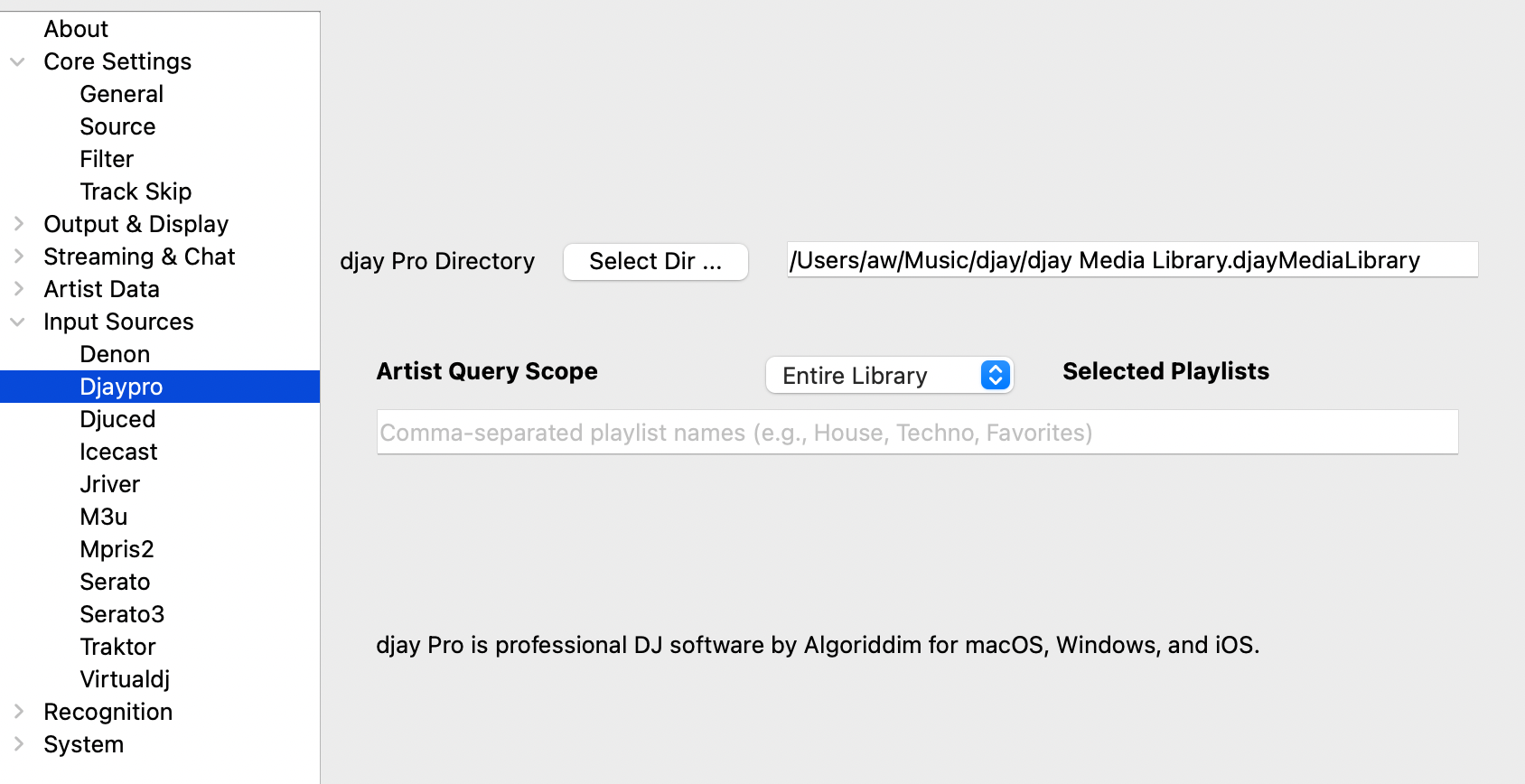Screen dimensions: 1525x784
Task: Focus the Selected Playlists names field
Action: [x=916, y=433]
